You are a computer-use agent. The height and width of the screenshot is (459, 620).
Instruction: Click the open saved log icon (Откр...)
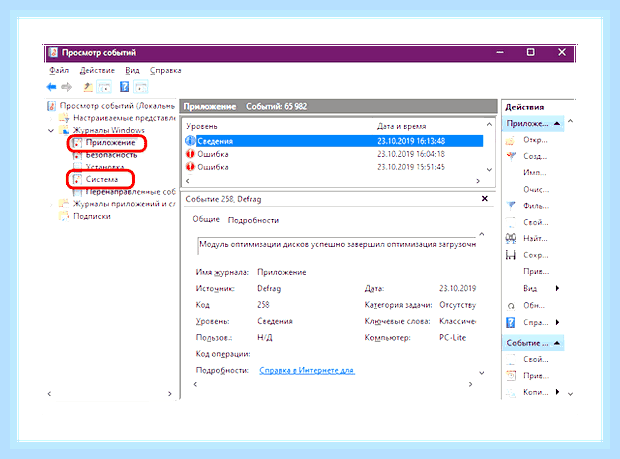[510, 140]
